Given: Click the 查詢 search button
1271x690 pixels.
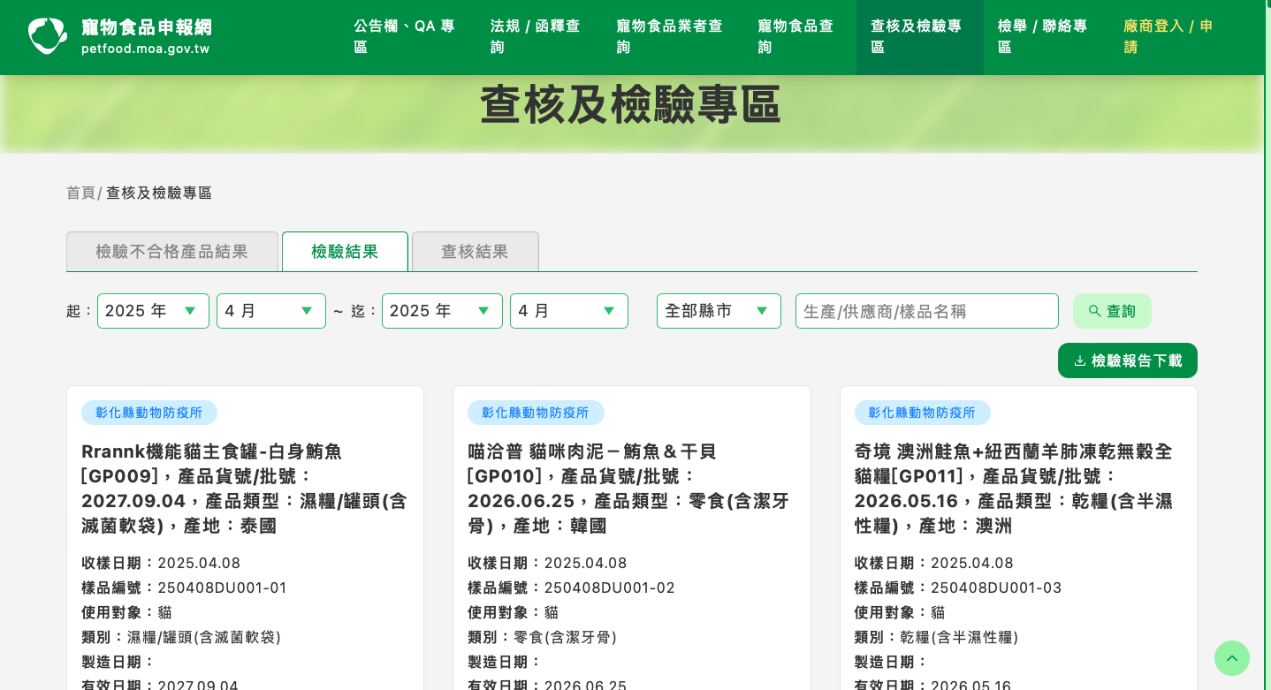Looking at the screenshot, I should pyautogui.click(x=1112, y=311).
